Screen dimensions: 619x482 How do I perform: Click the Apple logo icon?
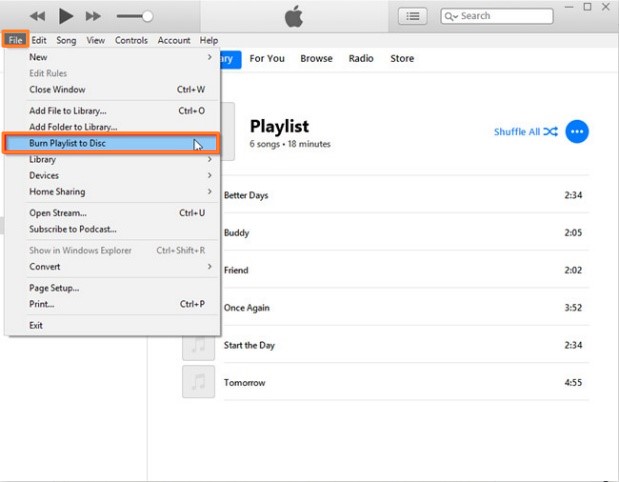(x=294, y=16)
